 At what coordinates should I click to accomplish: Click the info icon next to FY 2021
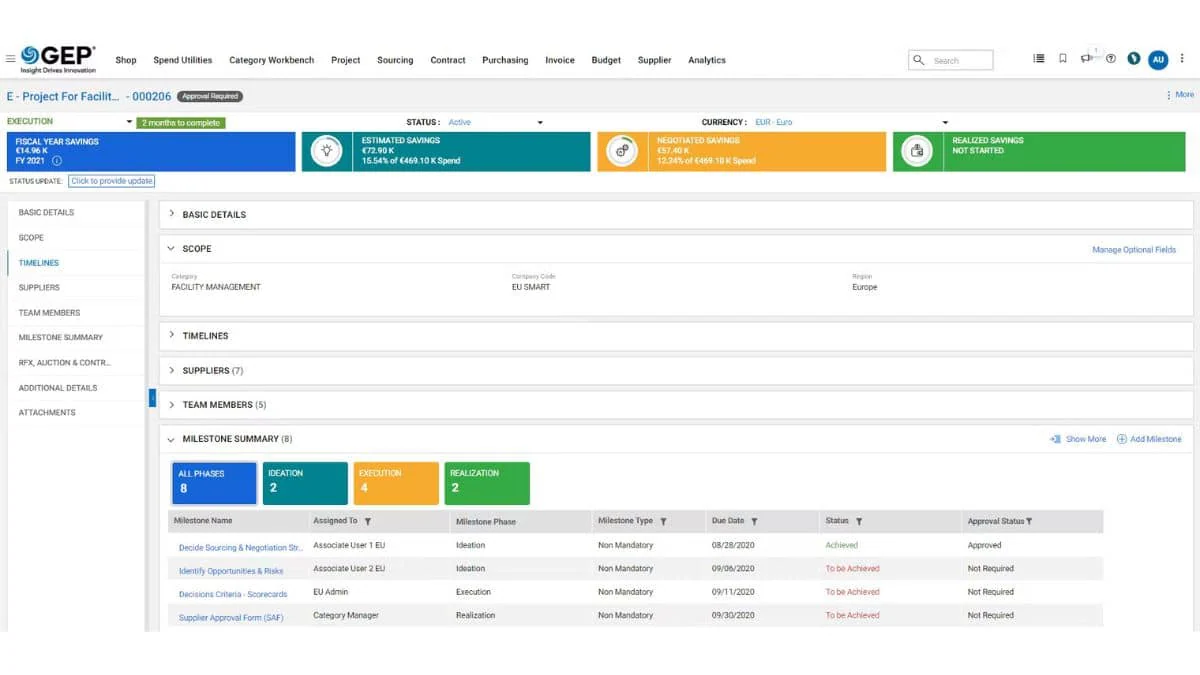pos(57,160)
